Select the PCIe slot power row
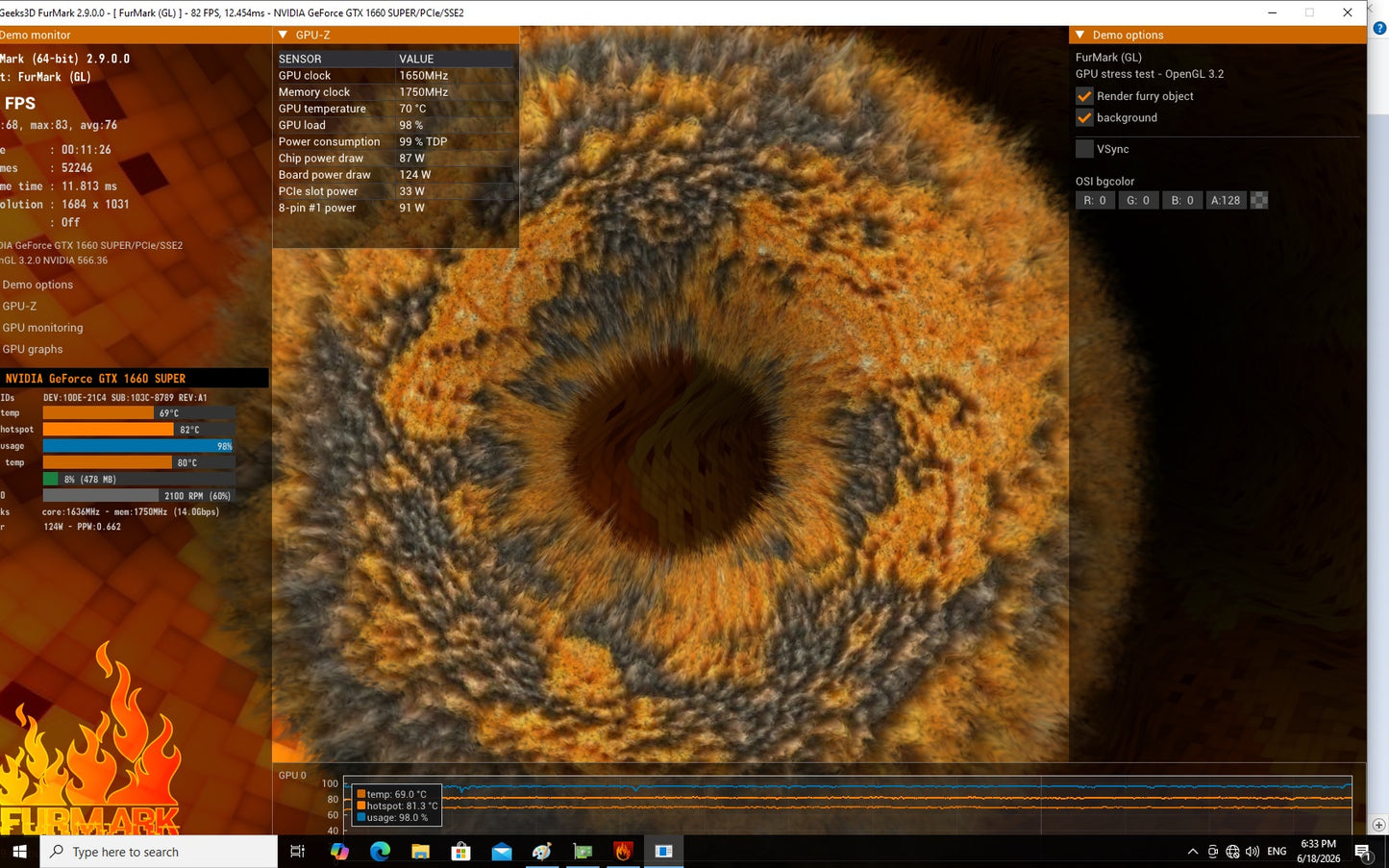Image resolution: width=1389 pixels, height=868 pixels. (x=395, y=191)
